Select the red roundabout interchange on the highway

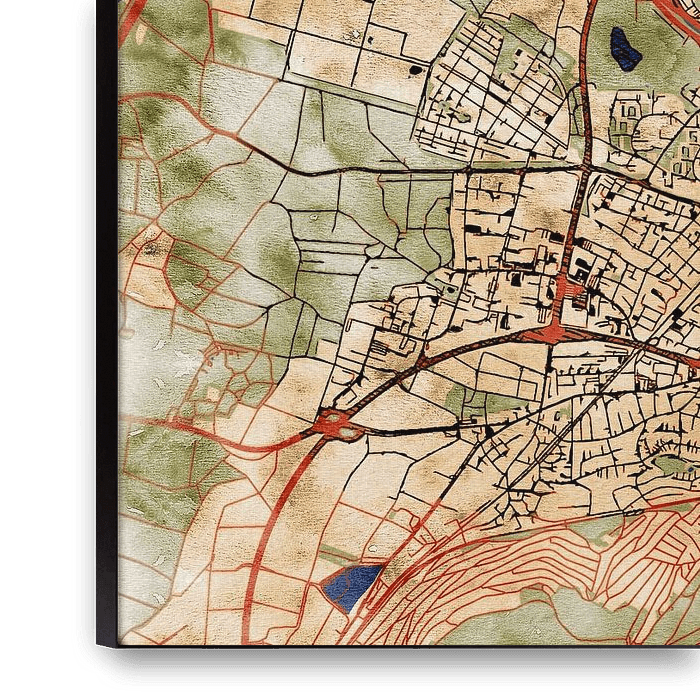coord(342,425)
